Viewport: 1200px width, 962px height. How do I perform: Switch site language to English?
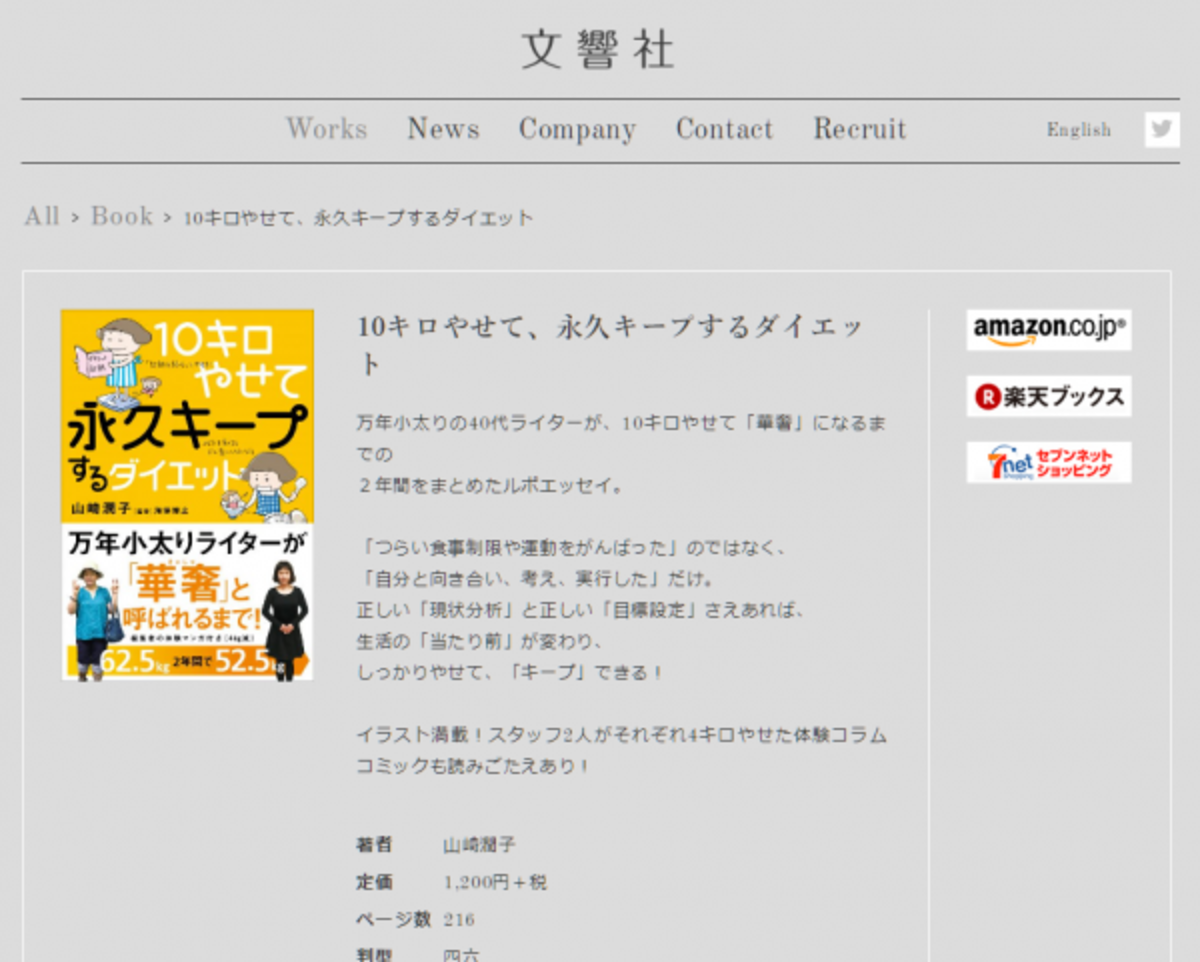pos(1078,129)
